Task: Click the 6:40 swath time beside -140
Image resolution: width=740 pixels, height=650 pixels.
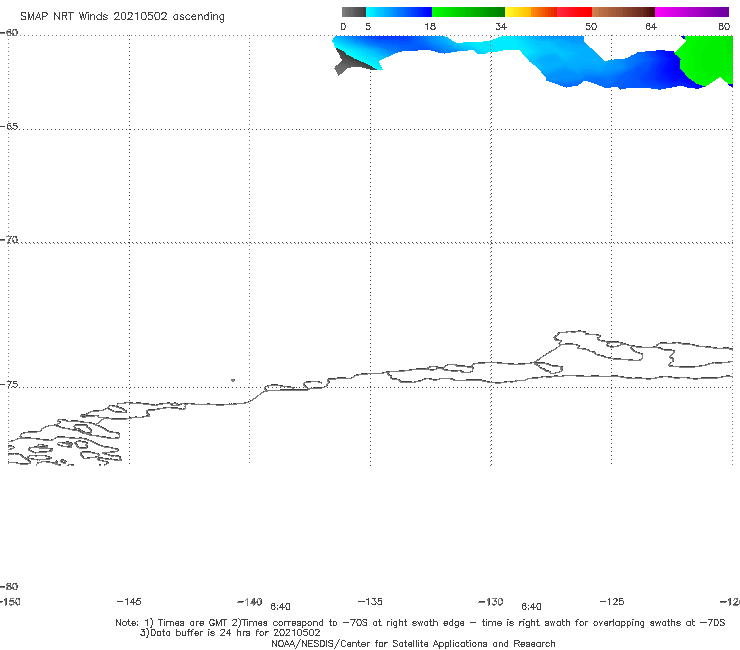Action: [x=280, y=607]
